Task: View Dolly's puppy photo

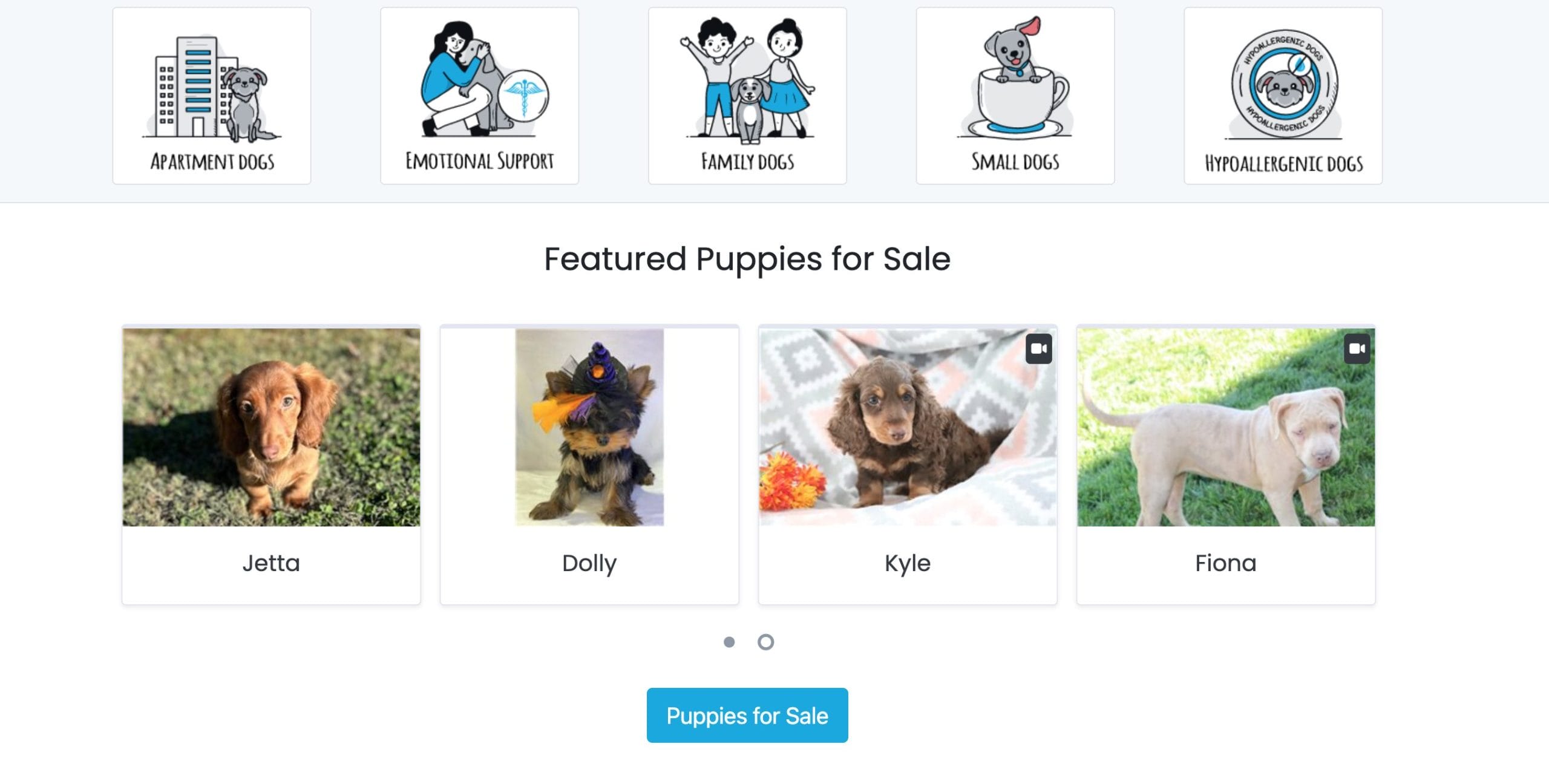Action: pos(589,427)
